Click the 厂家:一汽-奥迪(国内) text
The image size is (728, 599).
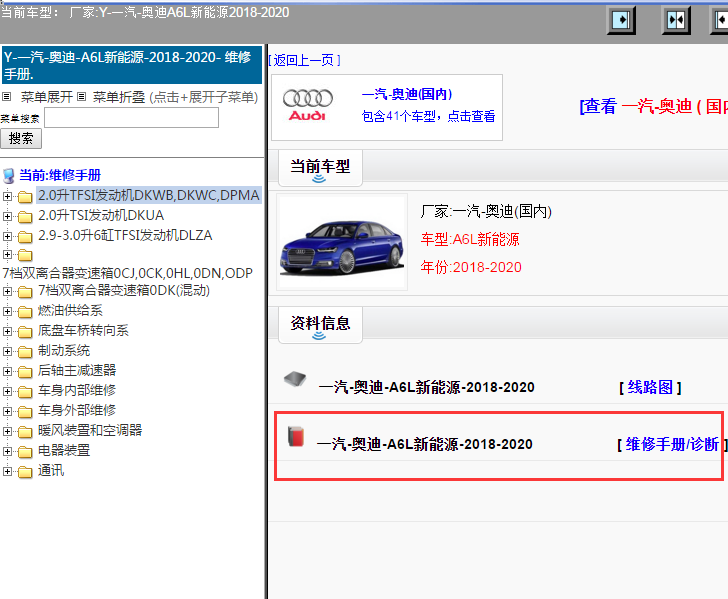pyautogui.click(x=486, y=211)
